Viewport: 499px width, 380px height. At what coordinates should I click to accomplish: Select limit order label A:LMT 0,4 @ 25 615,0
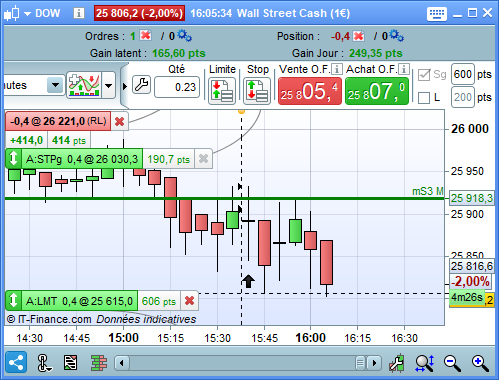(79, 301)
